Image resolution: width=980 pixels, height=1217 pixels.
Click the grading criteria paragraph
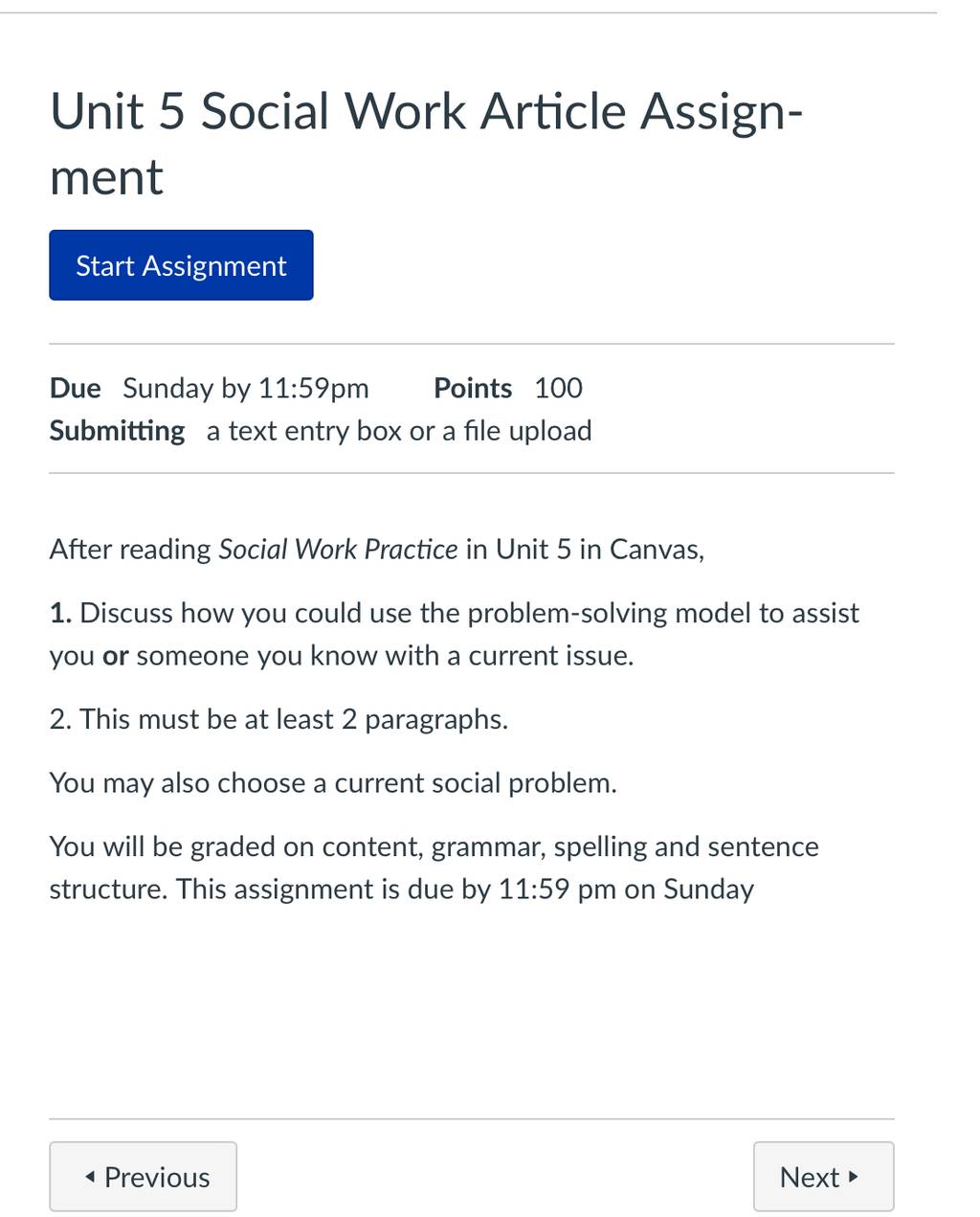434,868
